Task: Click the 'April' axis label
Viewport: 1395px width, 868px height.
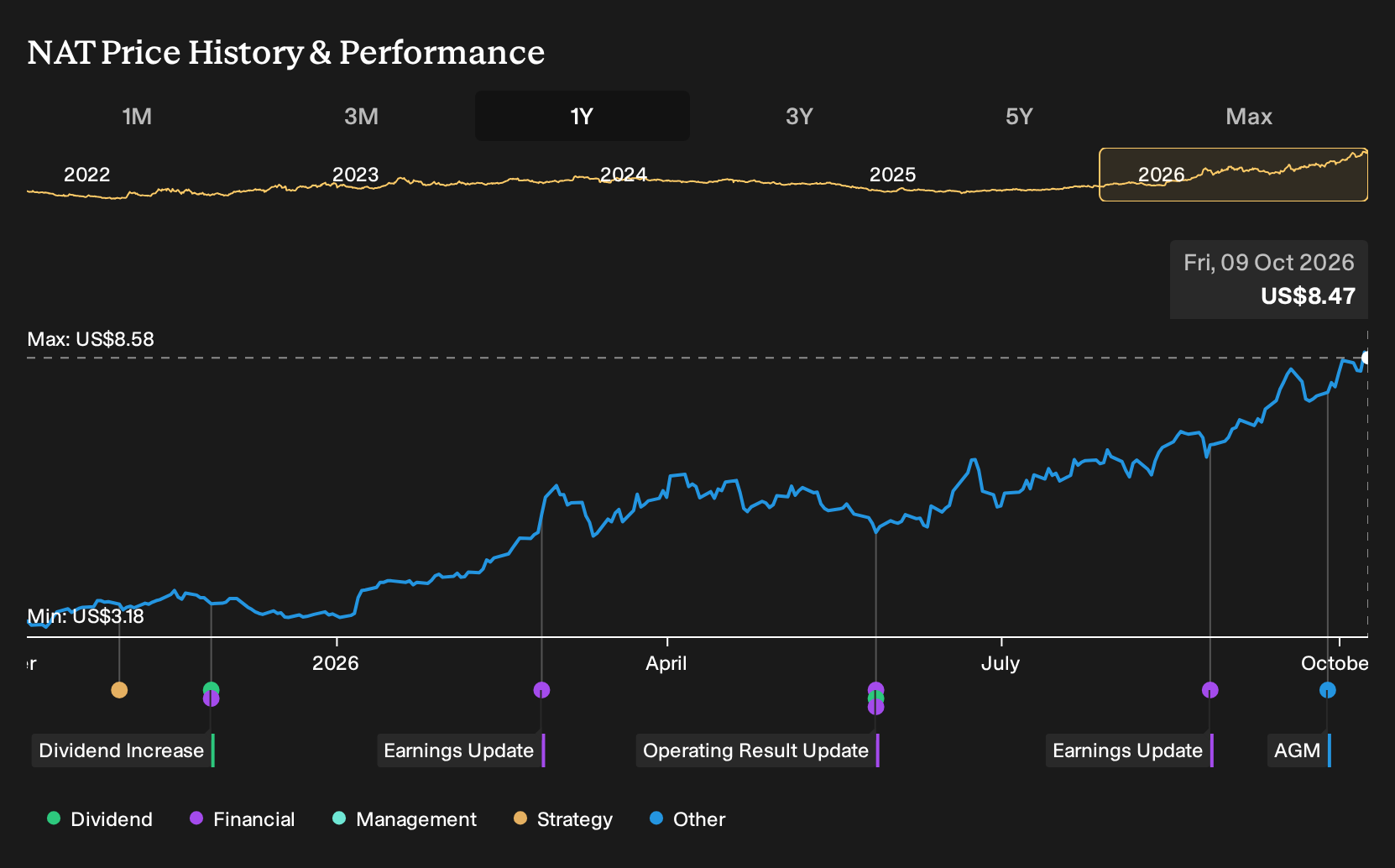Action: pos(666,663)
